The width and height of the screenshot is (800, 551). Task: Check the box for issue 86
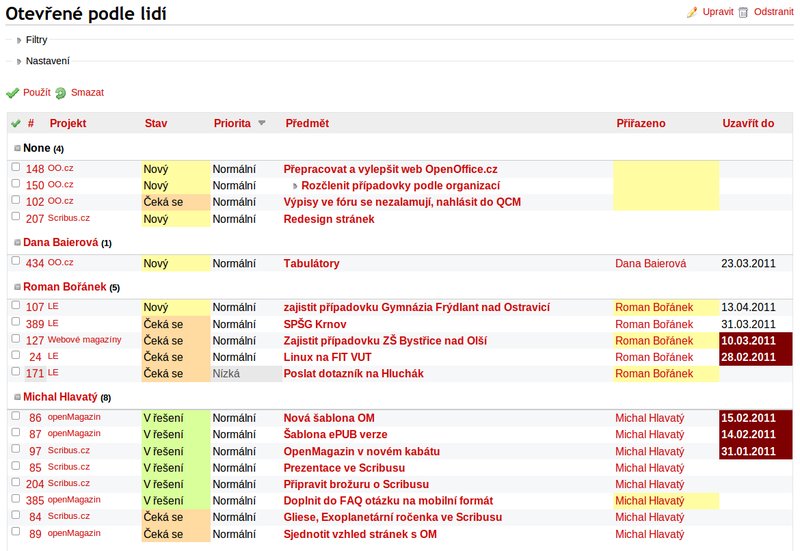[x=16, y=416]
